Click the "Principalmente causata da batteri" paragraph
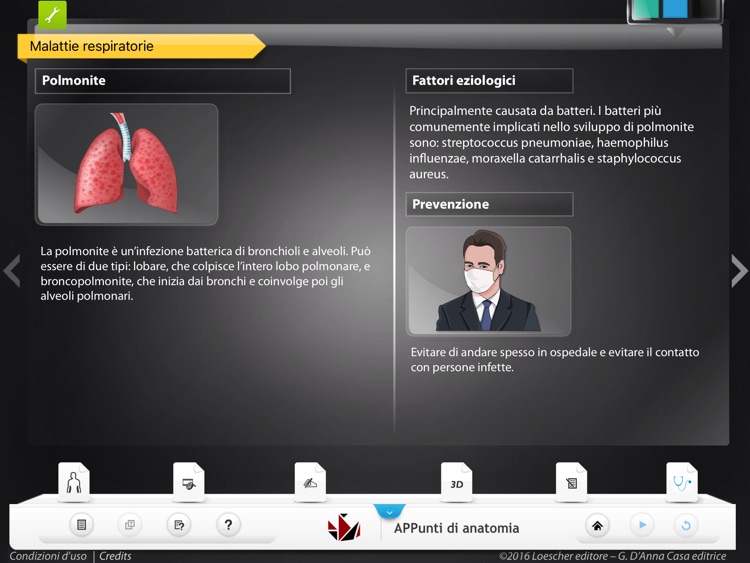This screenshot has height=563, width=750. (x=551, y=143)
